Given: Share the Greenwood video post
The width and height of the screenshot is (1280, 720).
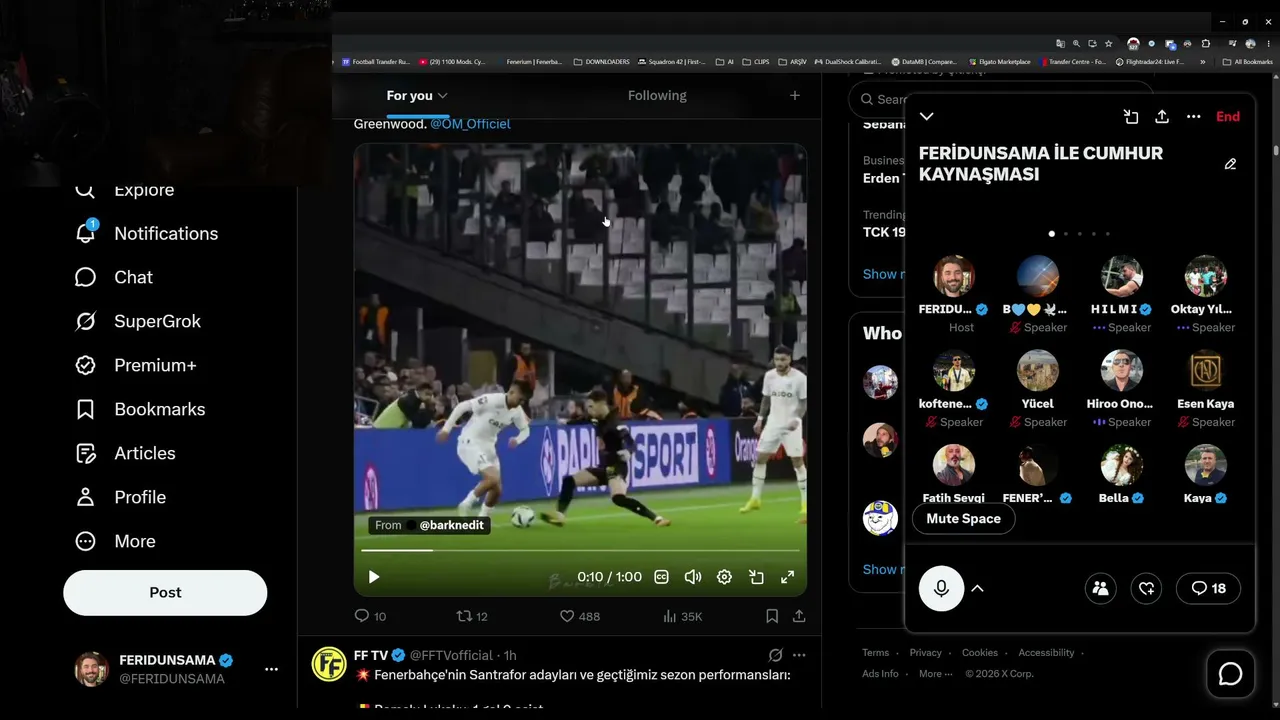Looking at the screenshot, I should point(799,616).
